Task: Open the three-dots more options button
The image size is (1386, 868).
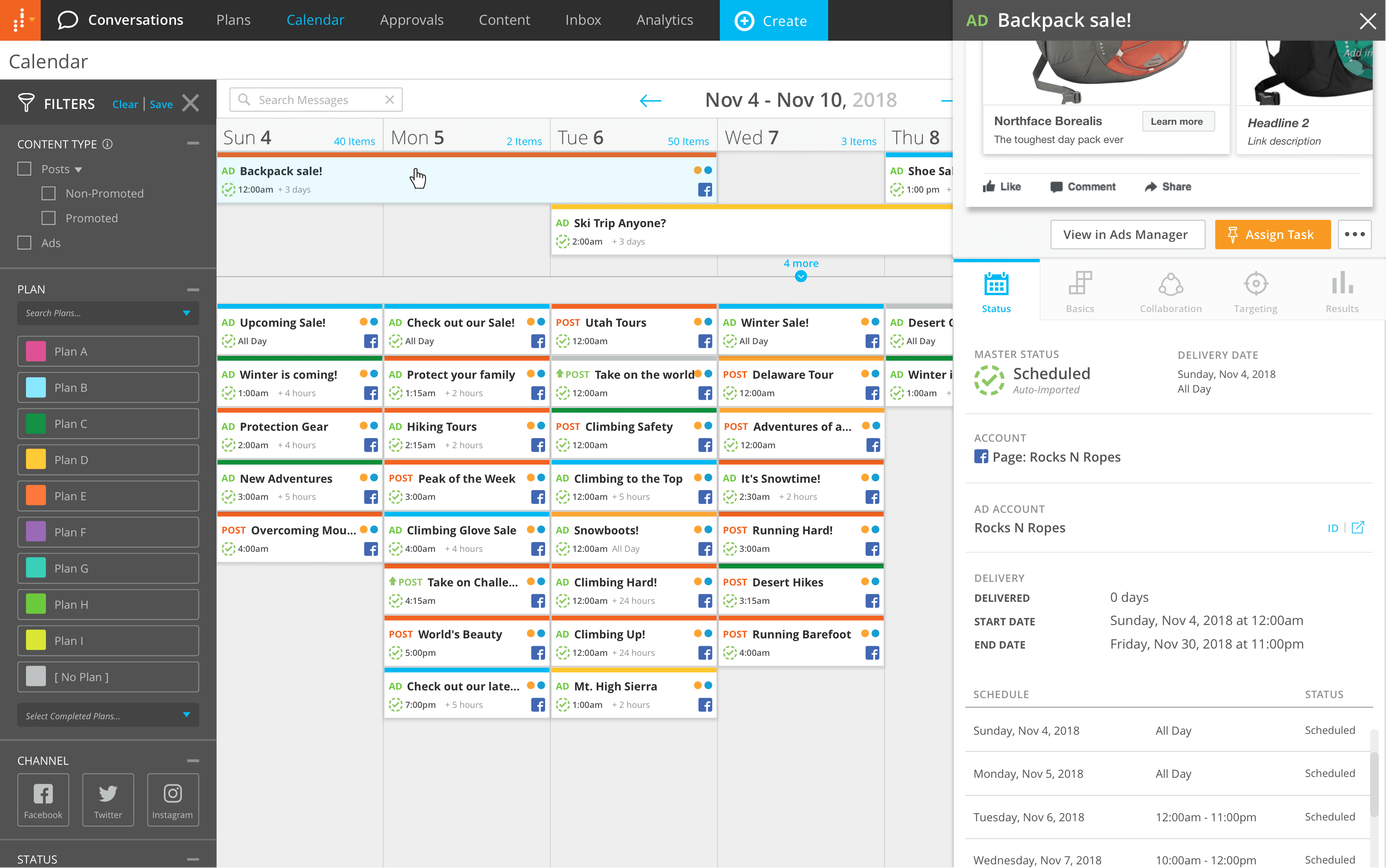Action: click(1354, 234)
